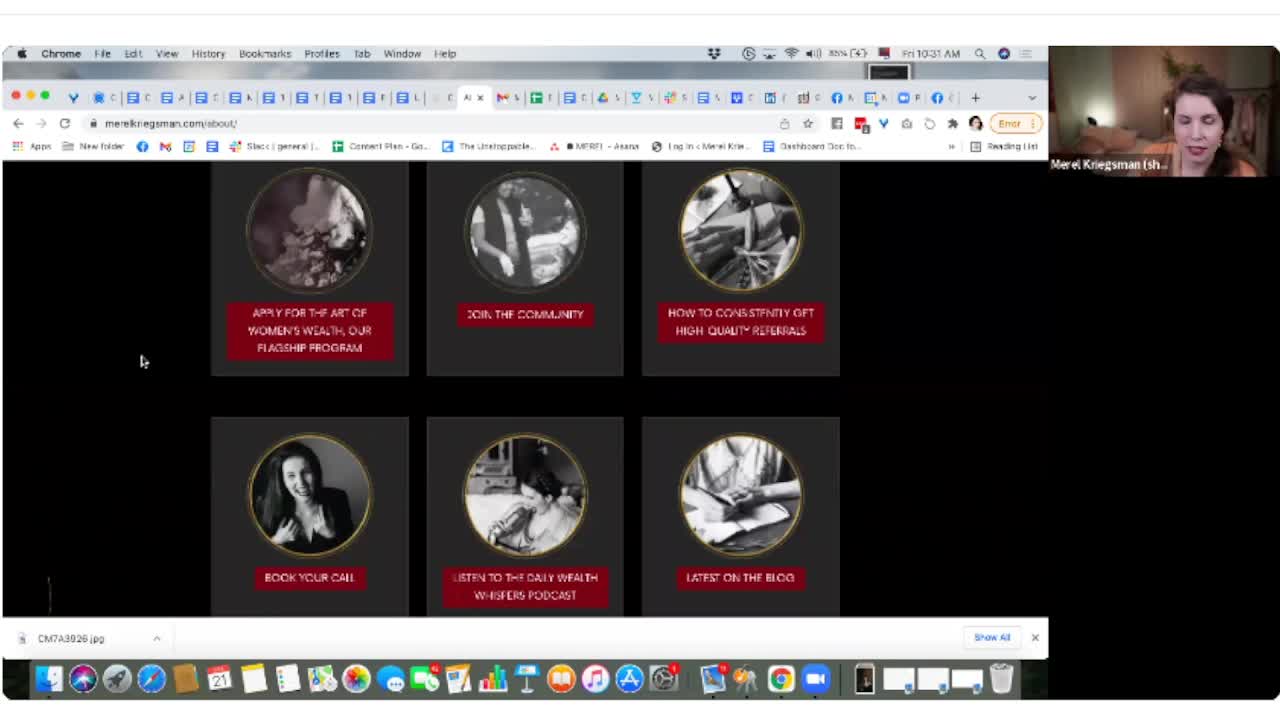Expand options for the CM7A3926.jpg download
Image resolution: width=1280 pixels, height=720 pixels.
[x=157, y=638]
